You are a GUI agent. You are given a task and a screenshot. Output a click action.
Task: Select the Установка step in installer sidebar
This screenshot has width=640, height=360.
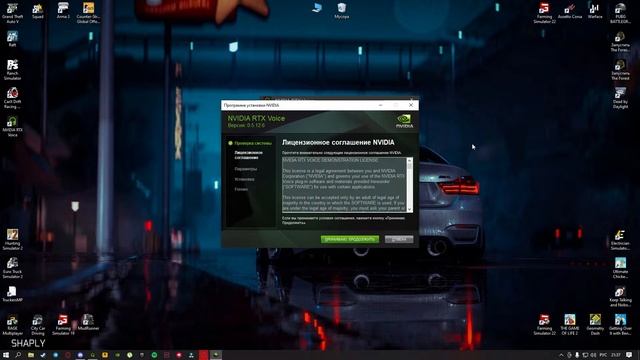[x=244, y=179]
